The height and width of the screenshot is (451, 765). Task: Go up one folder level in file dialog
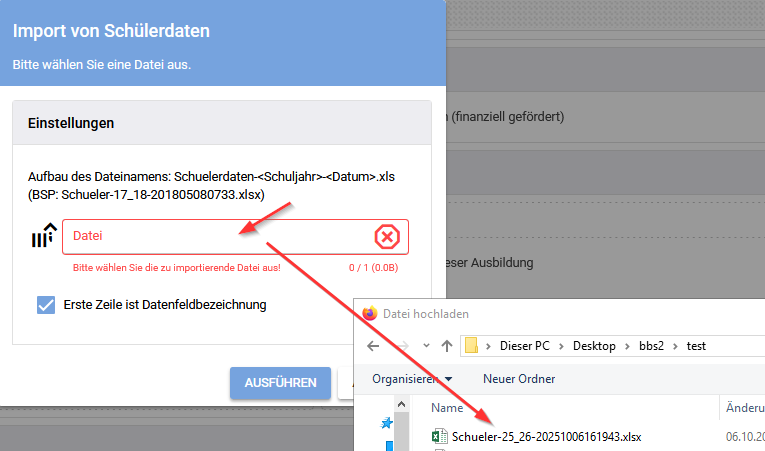[x=447, y=346]
